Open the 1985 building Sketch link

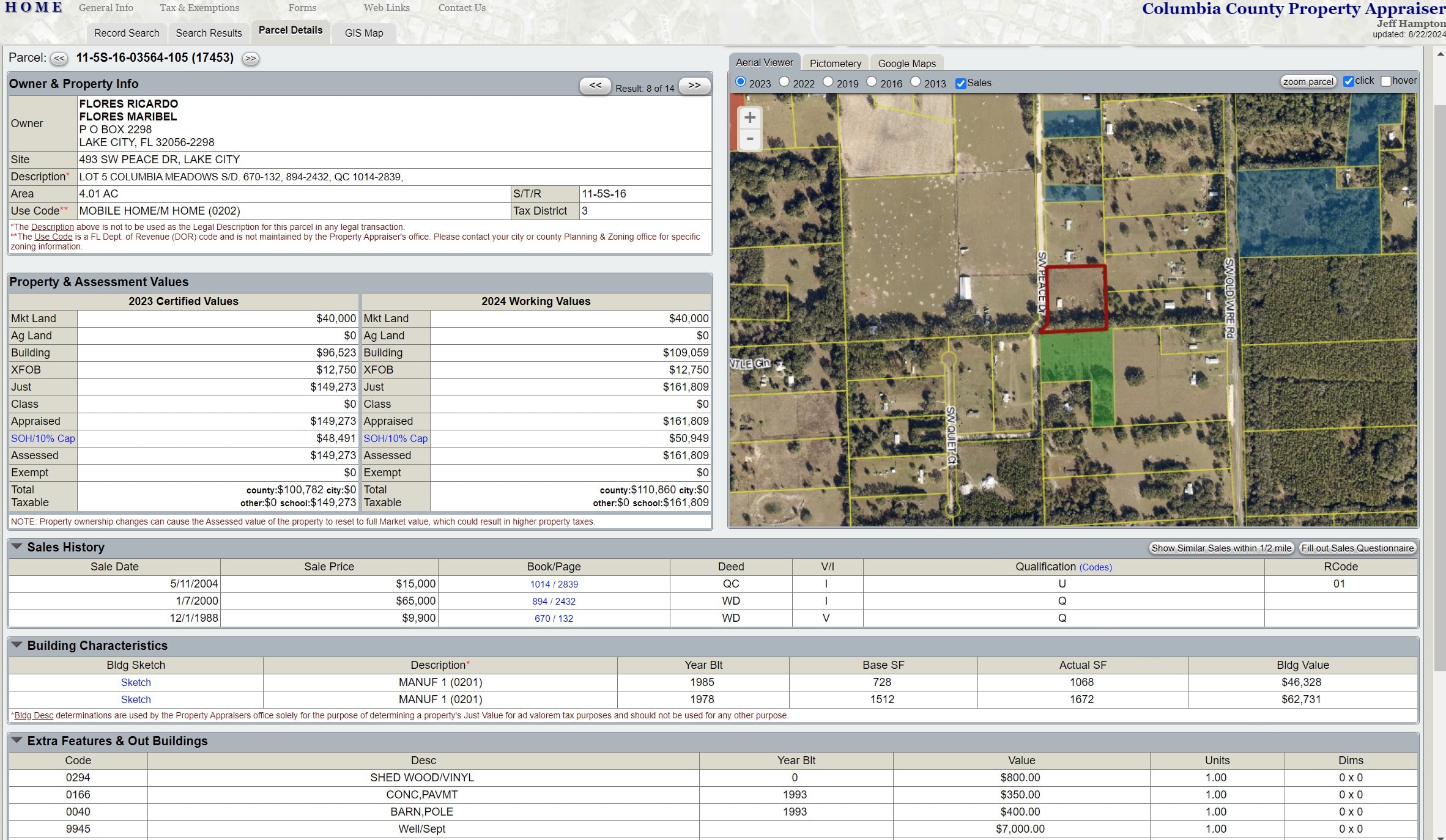coord(136,682)
